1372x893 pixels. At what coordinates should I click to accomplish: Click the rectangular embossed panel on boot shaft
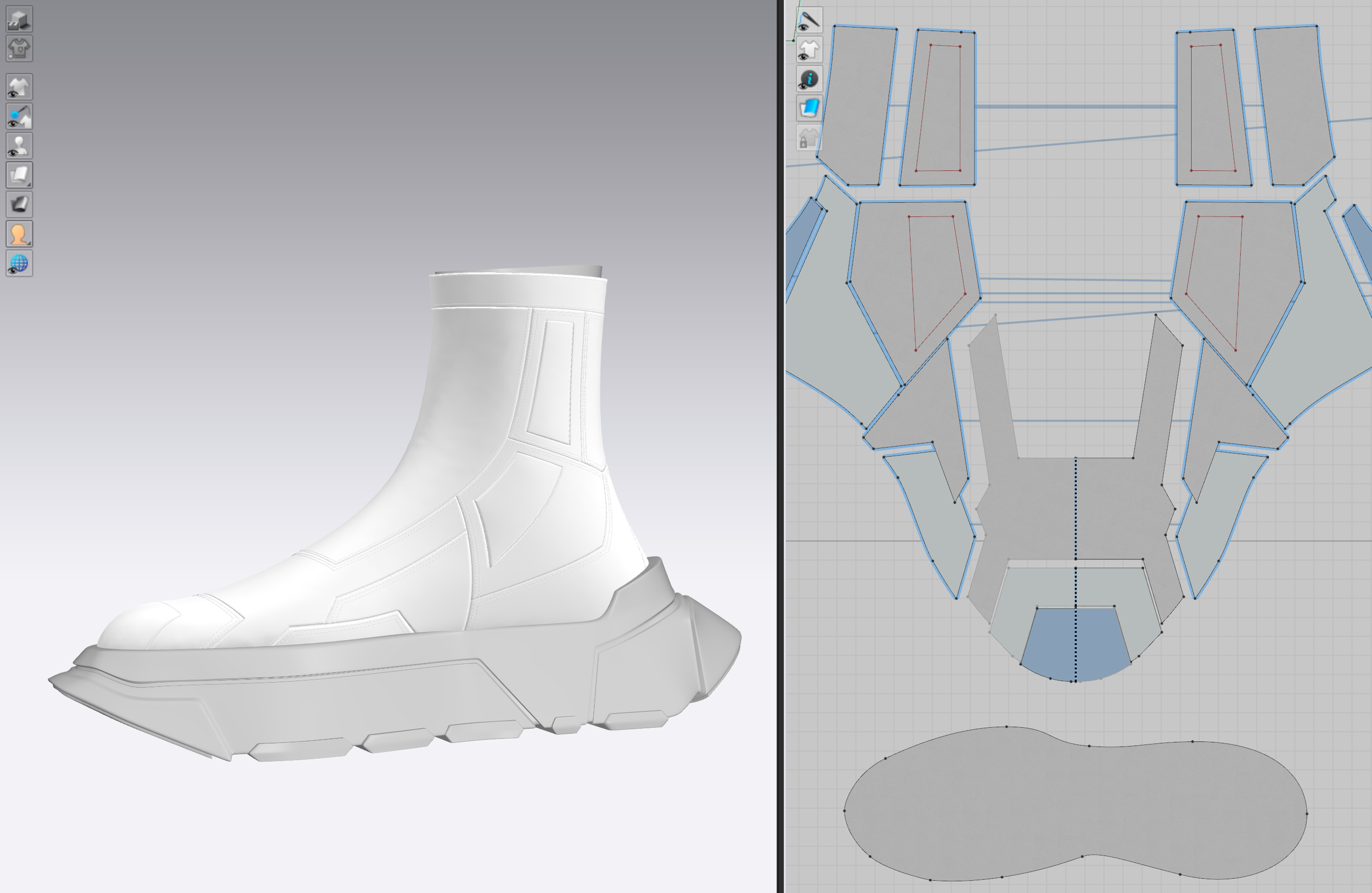click(x=552, y=381)
